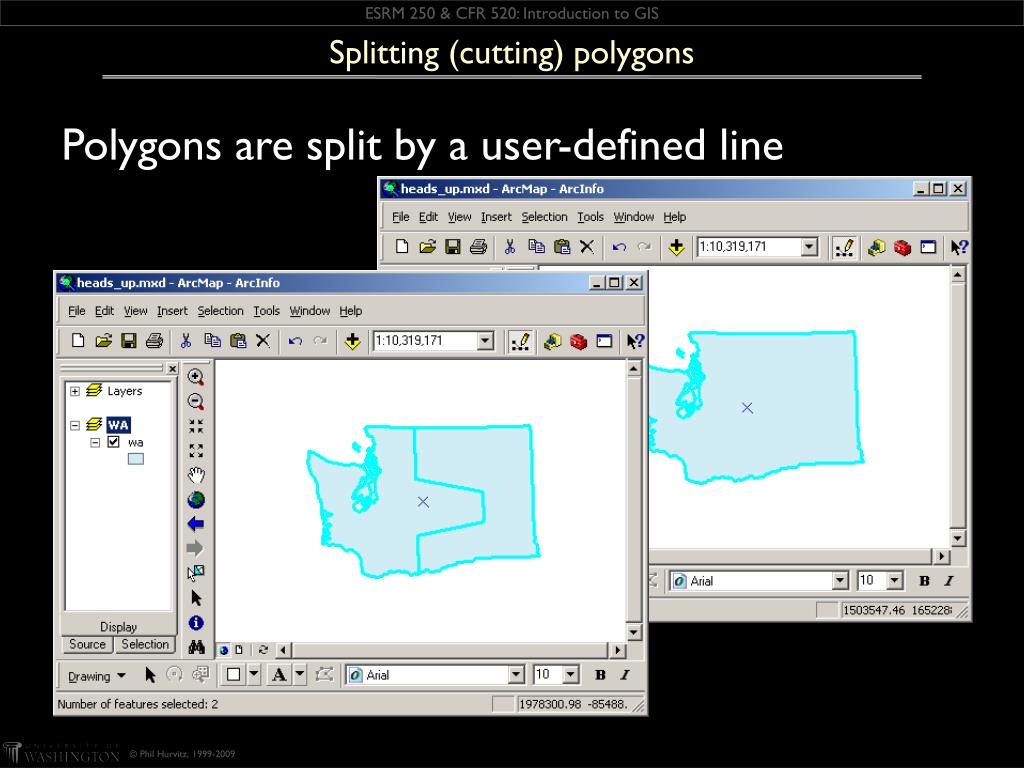Select the WA data frame label
The image size is (1024, 768).
pos(118,425)
